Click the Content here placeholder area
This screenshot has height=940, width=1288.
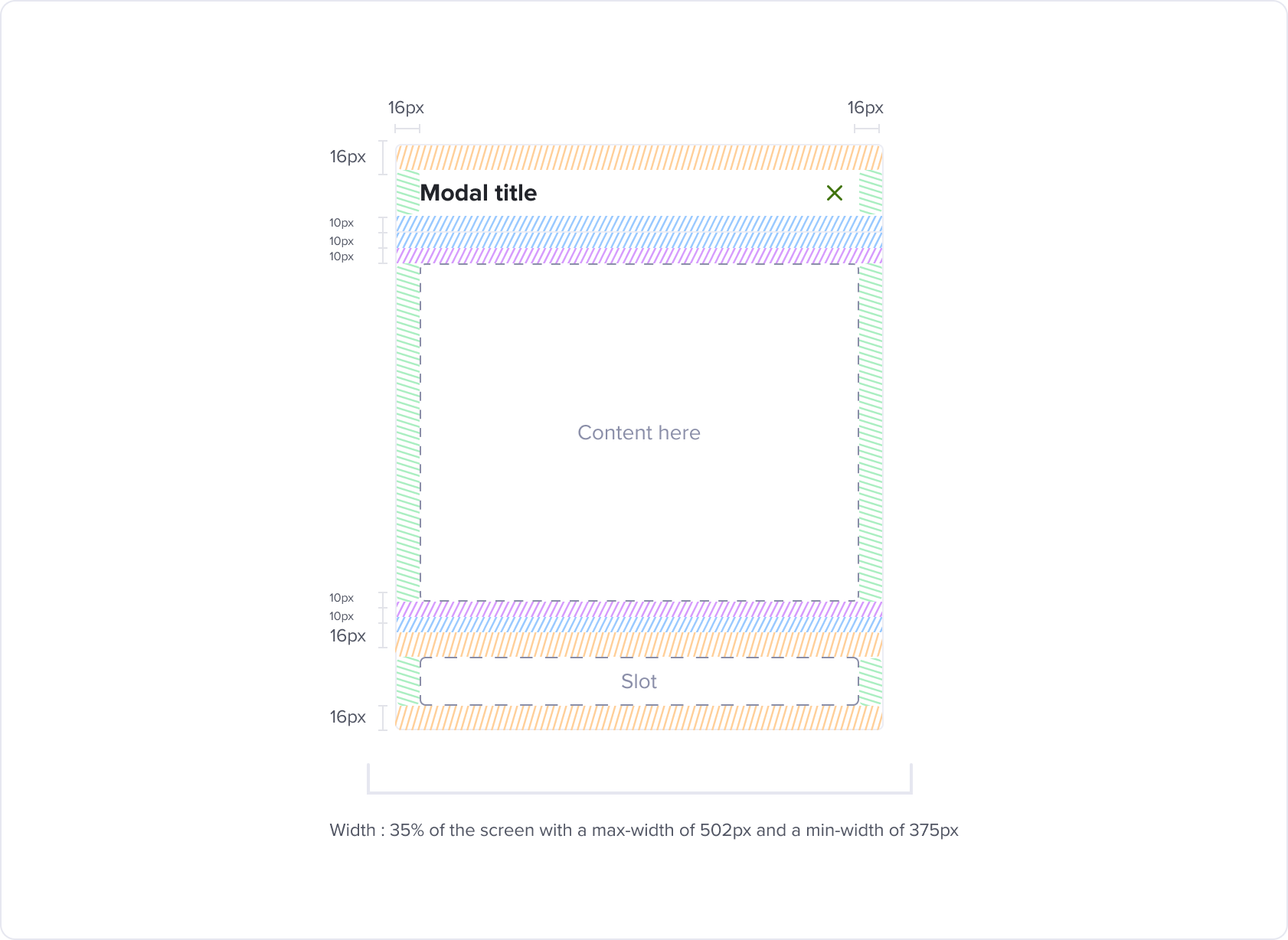(x=639, y=432)
